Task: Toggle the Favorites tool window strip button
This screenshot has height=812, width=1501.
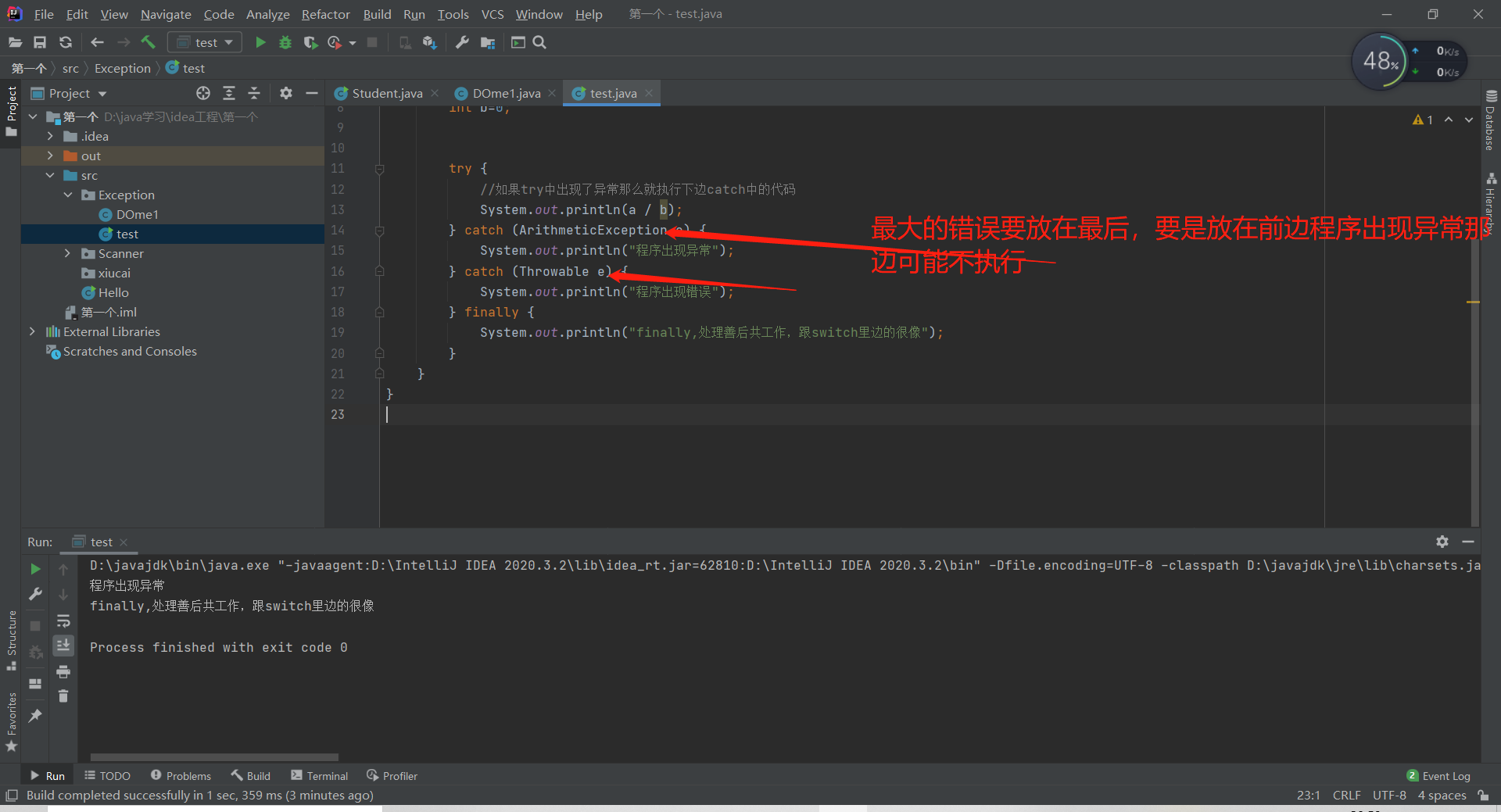Action: click(11, 722)
